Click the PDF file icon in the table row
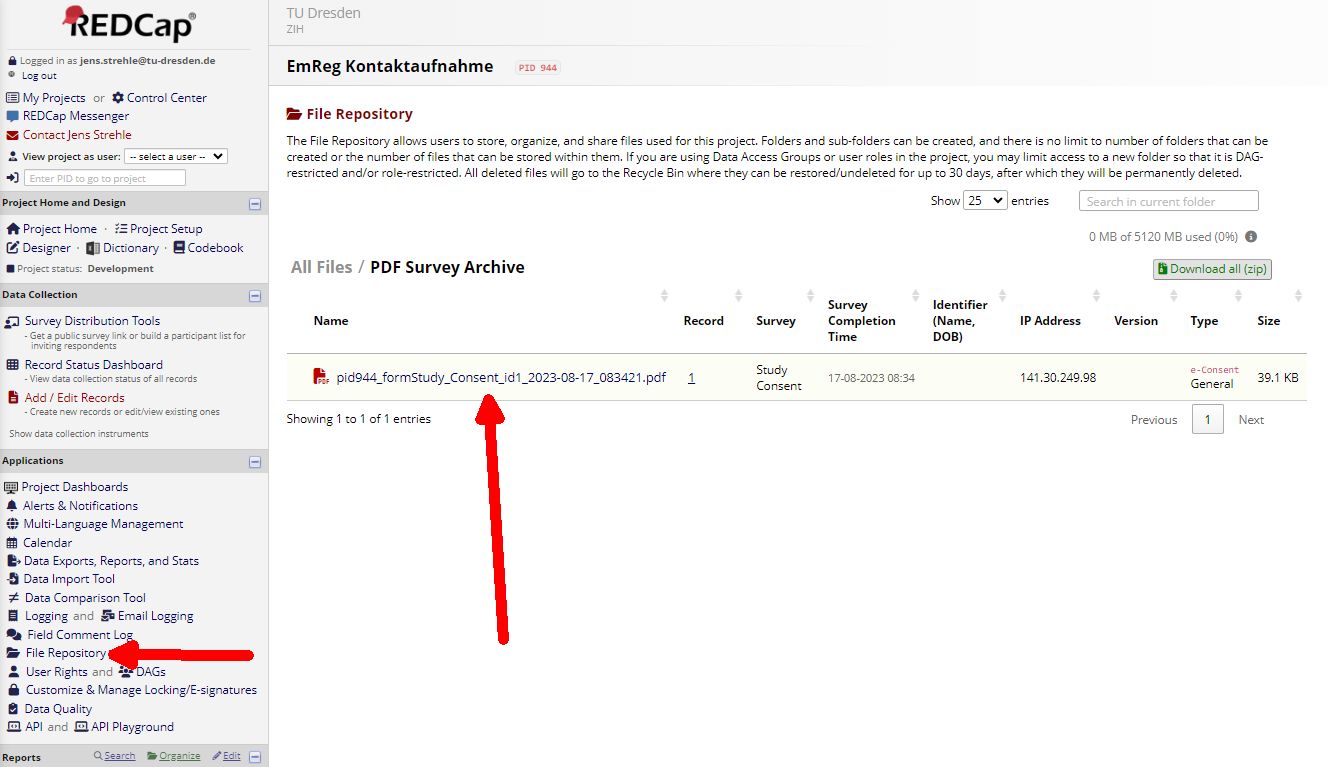1328x767 pixels. [321, 377]
